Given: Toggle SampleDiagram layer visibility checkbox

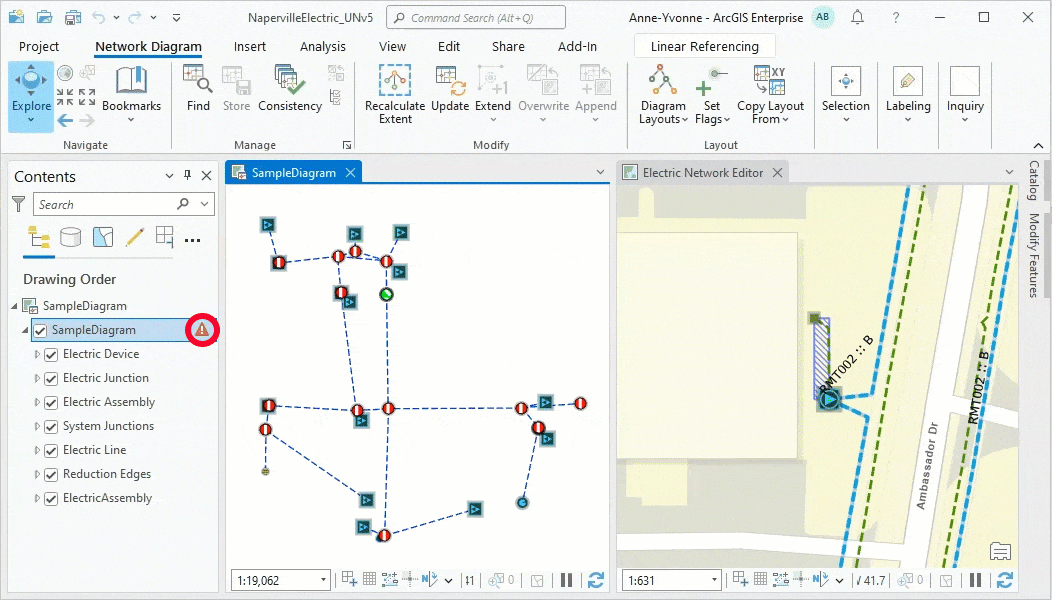Looking at the screenshot, I should click(x=40, y=330).
